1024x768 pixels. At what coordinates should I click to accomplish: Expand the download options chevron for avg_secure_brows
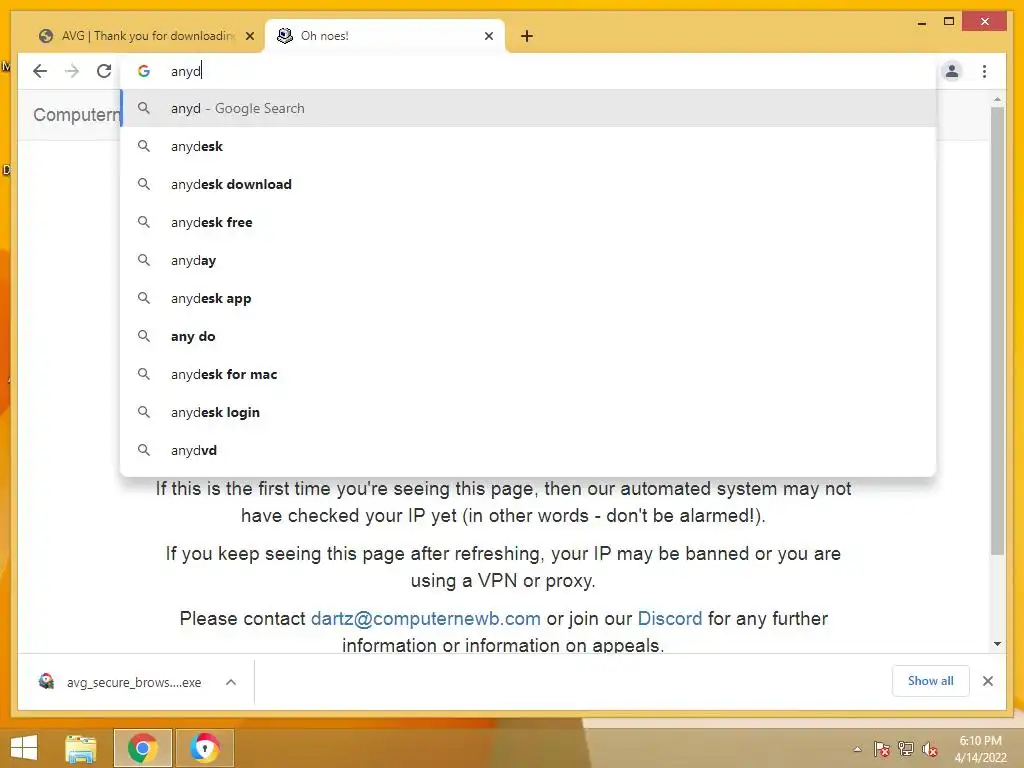231,682
